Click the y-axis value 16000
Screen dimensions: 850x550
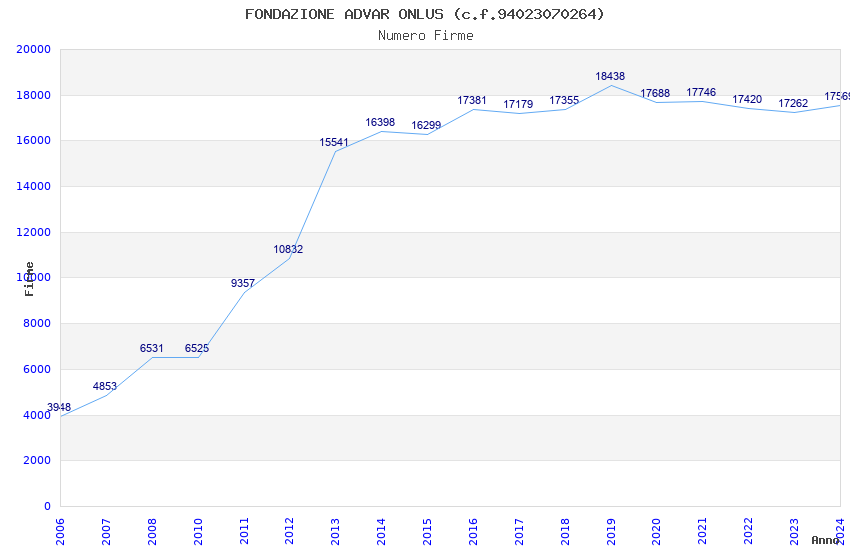click(x=34, y=140)
